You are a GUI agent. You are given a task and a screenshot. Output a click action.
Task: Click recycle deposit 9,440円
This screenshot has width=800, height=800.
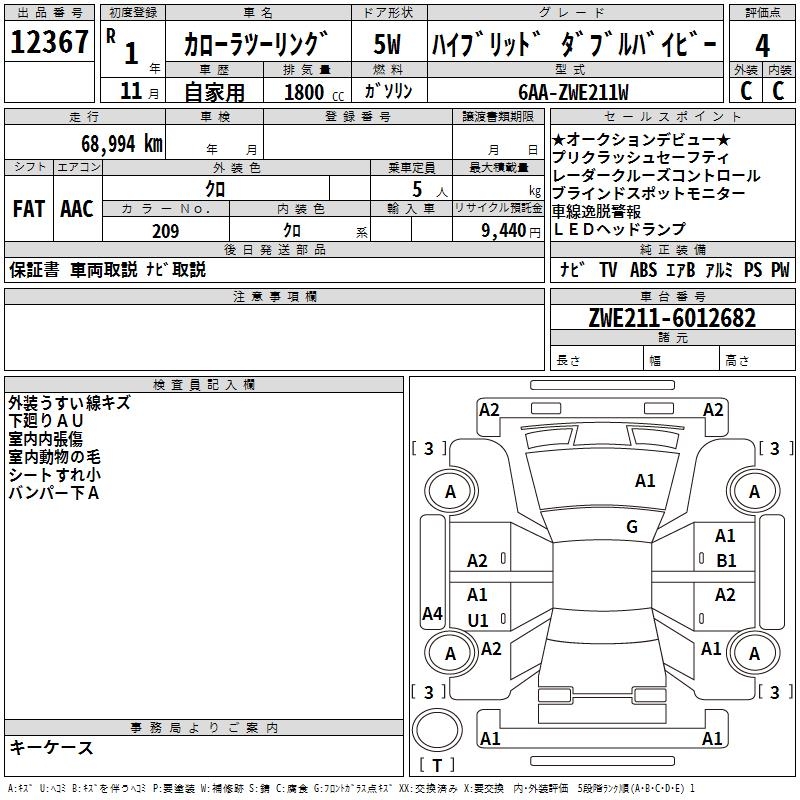[511, 231]
